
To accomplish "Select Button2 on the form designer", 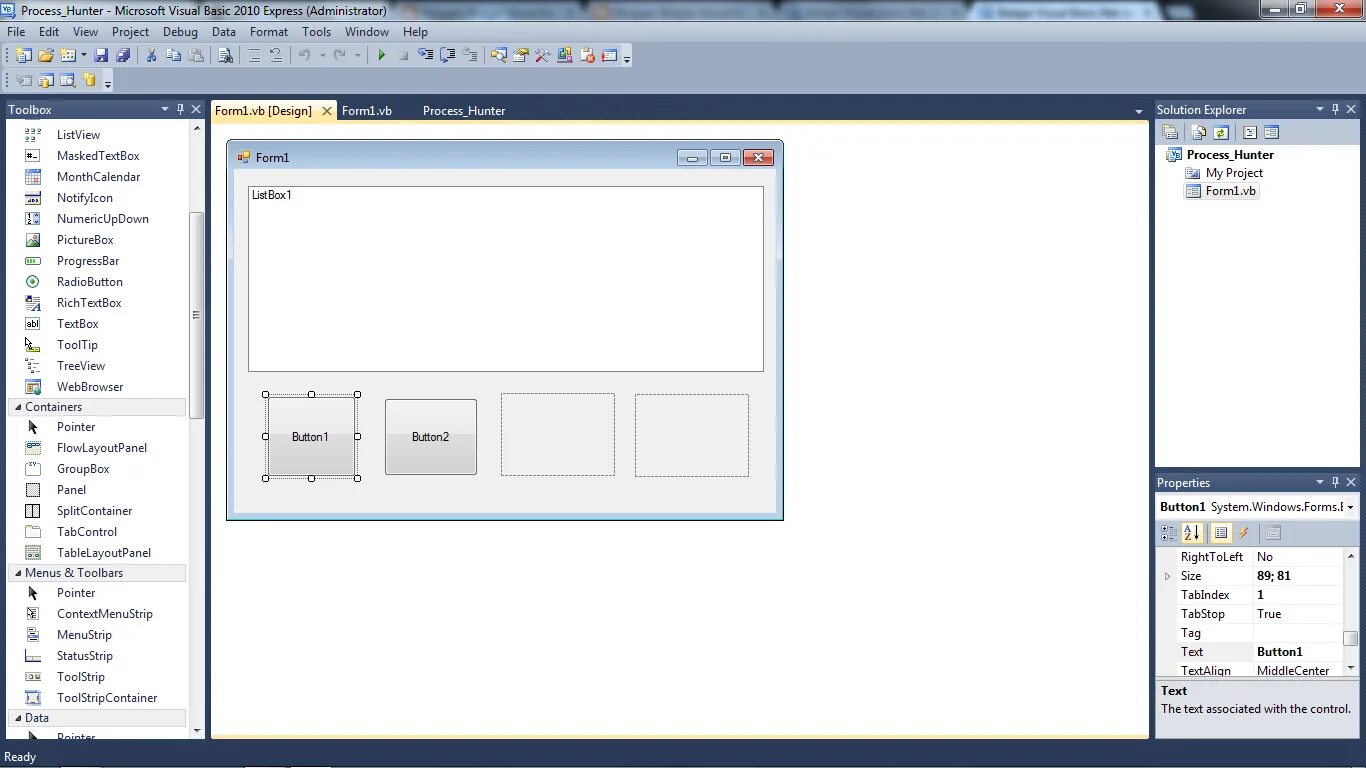I will coord(431,437).
